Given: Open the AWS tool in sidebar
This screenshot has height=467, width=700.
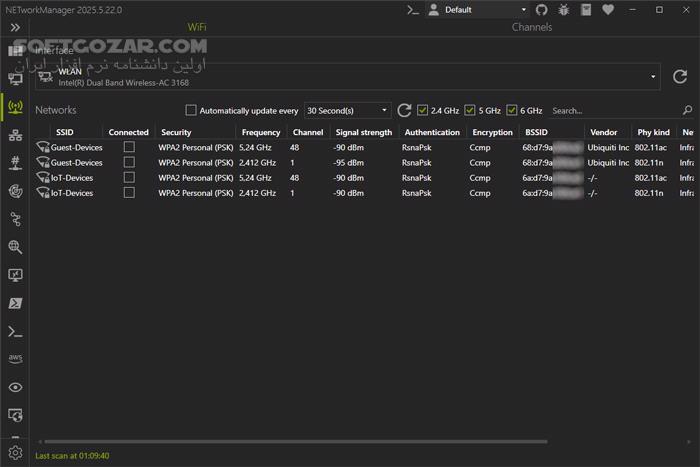Looking at the screenshot, I should 15,358.
